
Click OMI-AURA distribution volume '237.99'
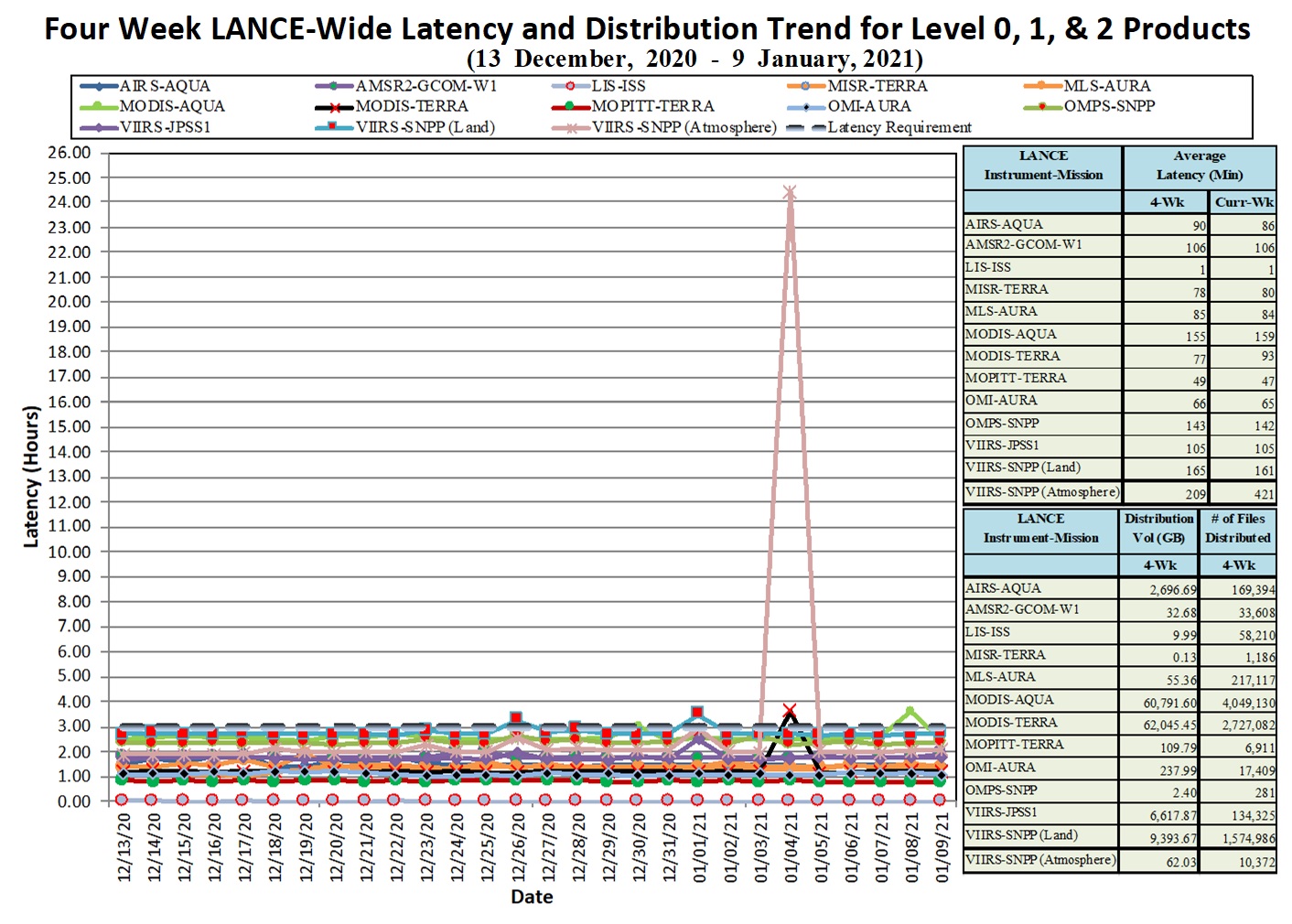pos(1177,771)
